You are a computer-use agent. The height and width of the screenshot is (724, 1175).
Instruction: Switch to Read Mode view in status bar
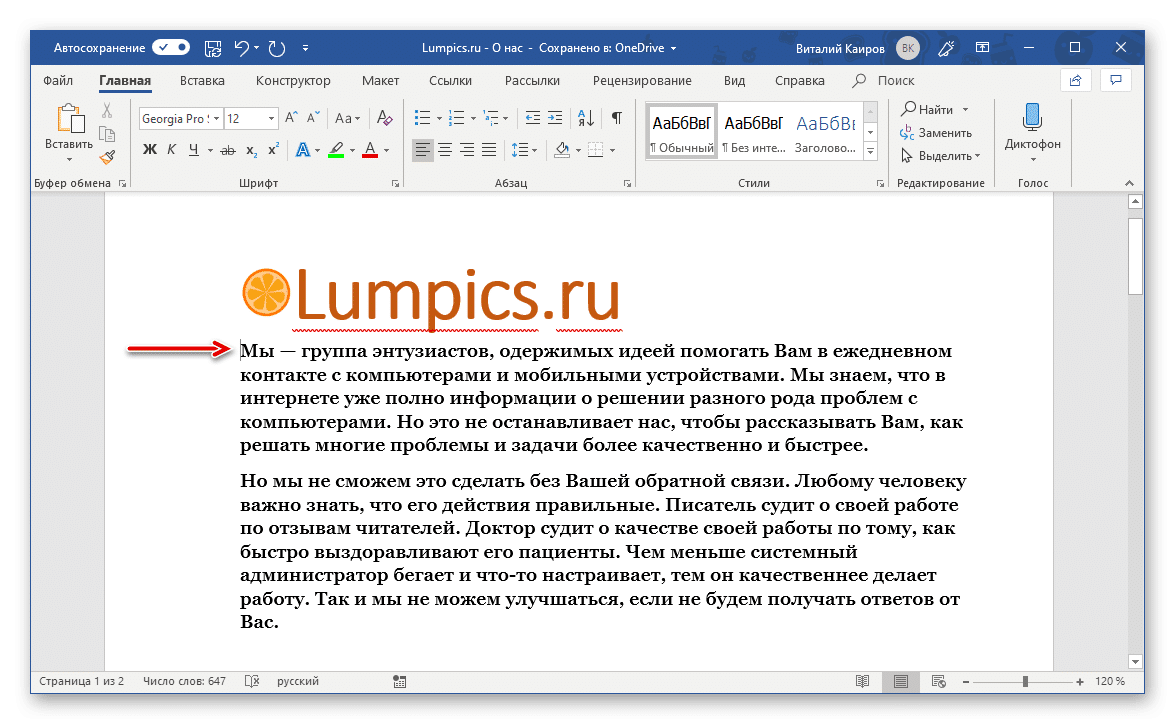coord(862,682)
